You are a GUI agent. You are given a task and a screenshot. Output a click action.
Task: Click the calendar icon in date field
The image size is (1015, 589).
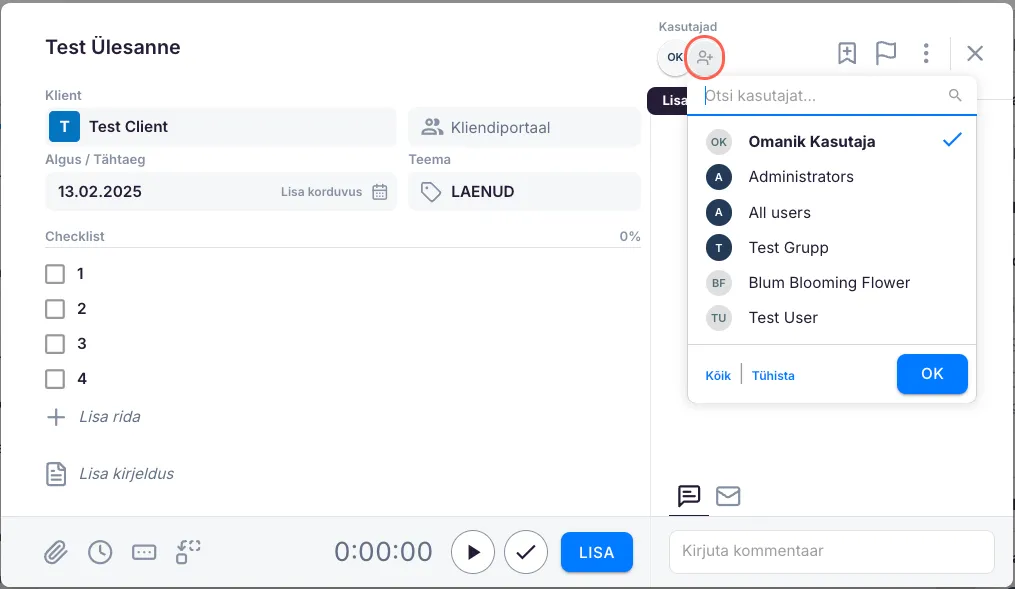[x=380, y=192]
